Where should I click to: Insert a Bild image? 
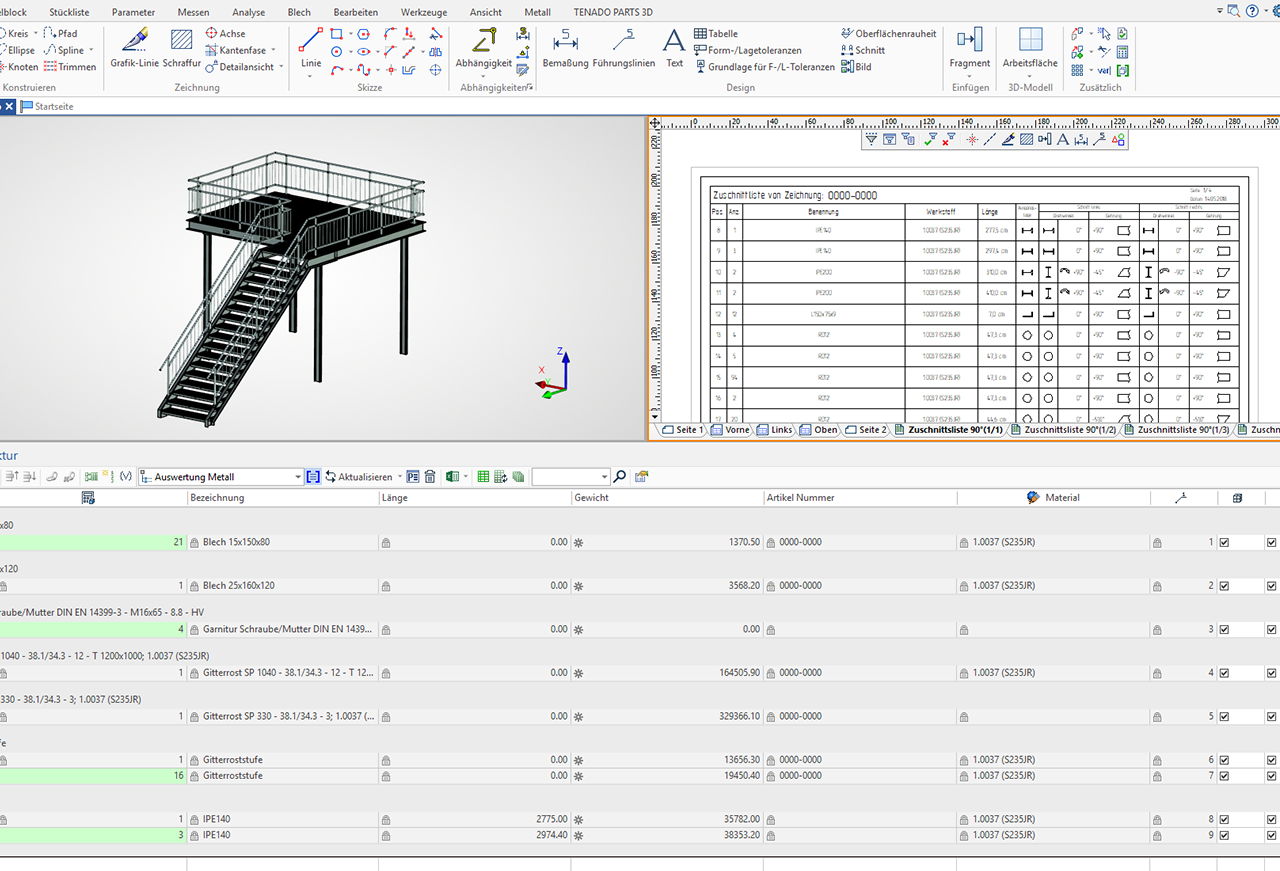click(856, 67)
